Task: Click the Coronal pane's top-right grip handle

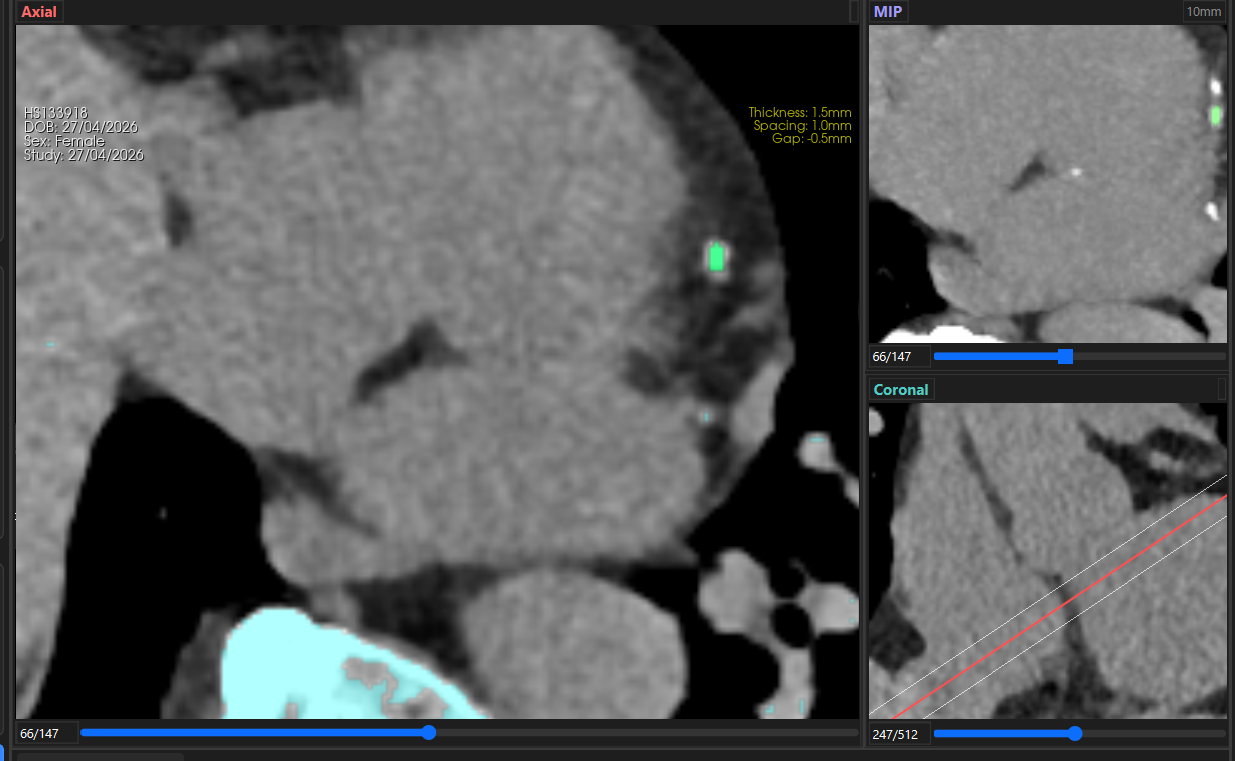Action: click(x=1222, y=388)
